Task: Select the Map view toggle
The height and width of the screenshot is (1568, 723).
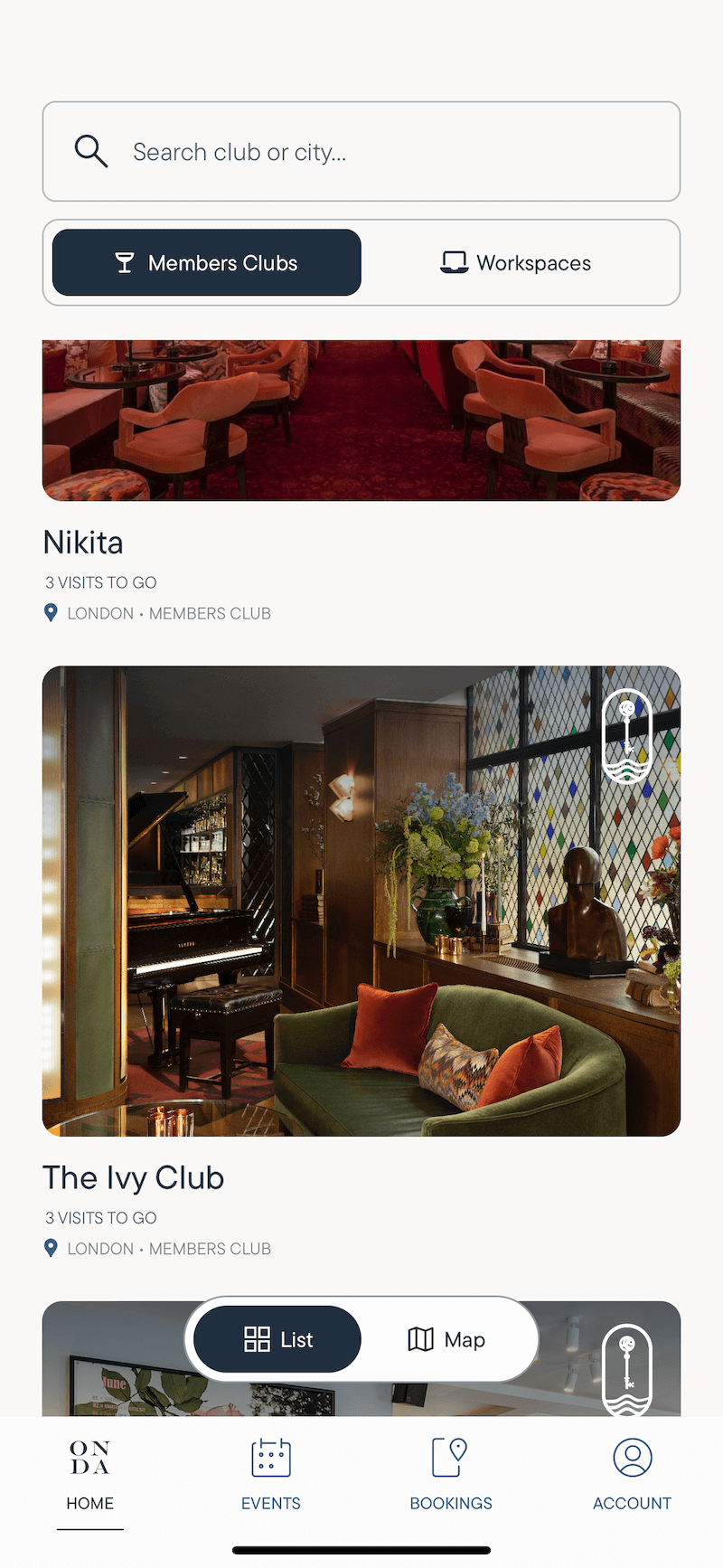Action: click(x=446, y=1339)
